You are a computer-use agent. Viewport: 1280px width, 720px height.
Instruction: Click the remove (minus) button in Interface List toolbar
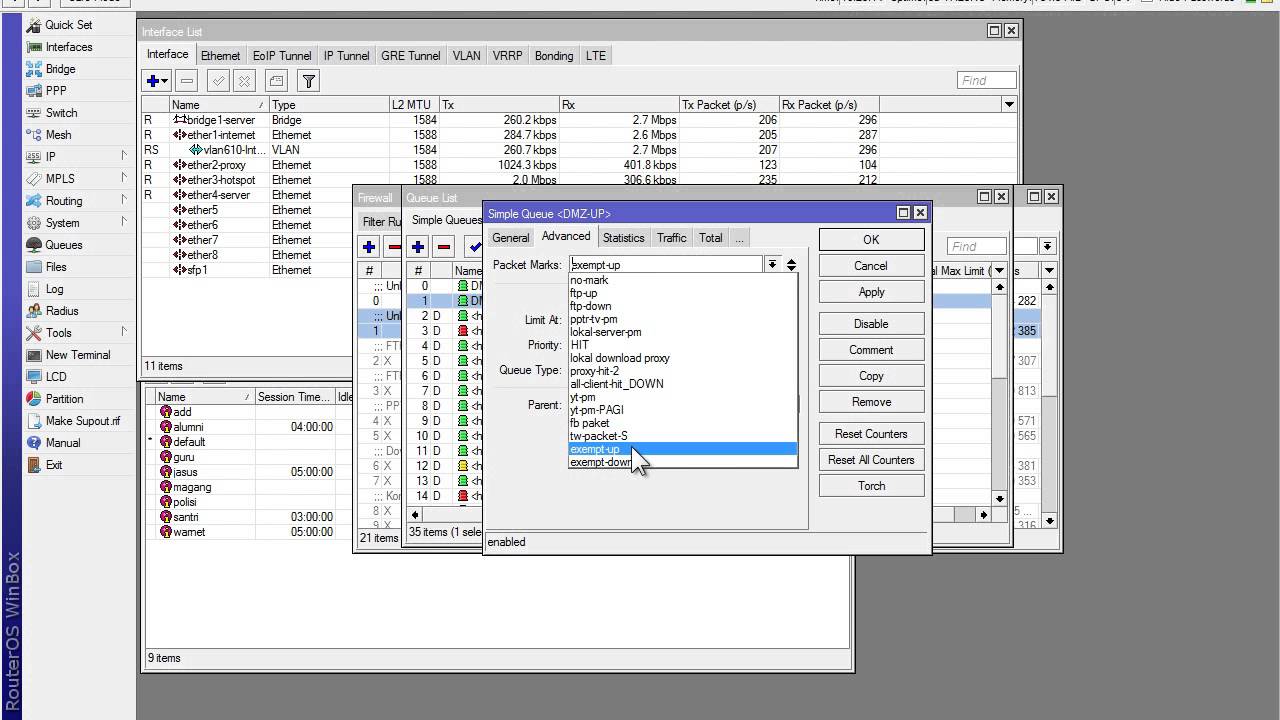[187, 81]
